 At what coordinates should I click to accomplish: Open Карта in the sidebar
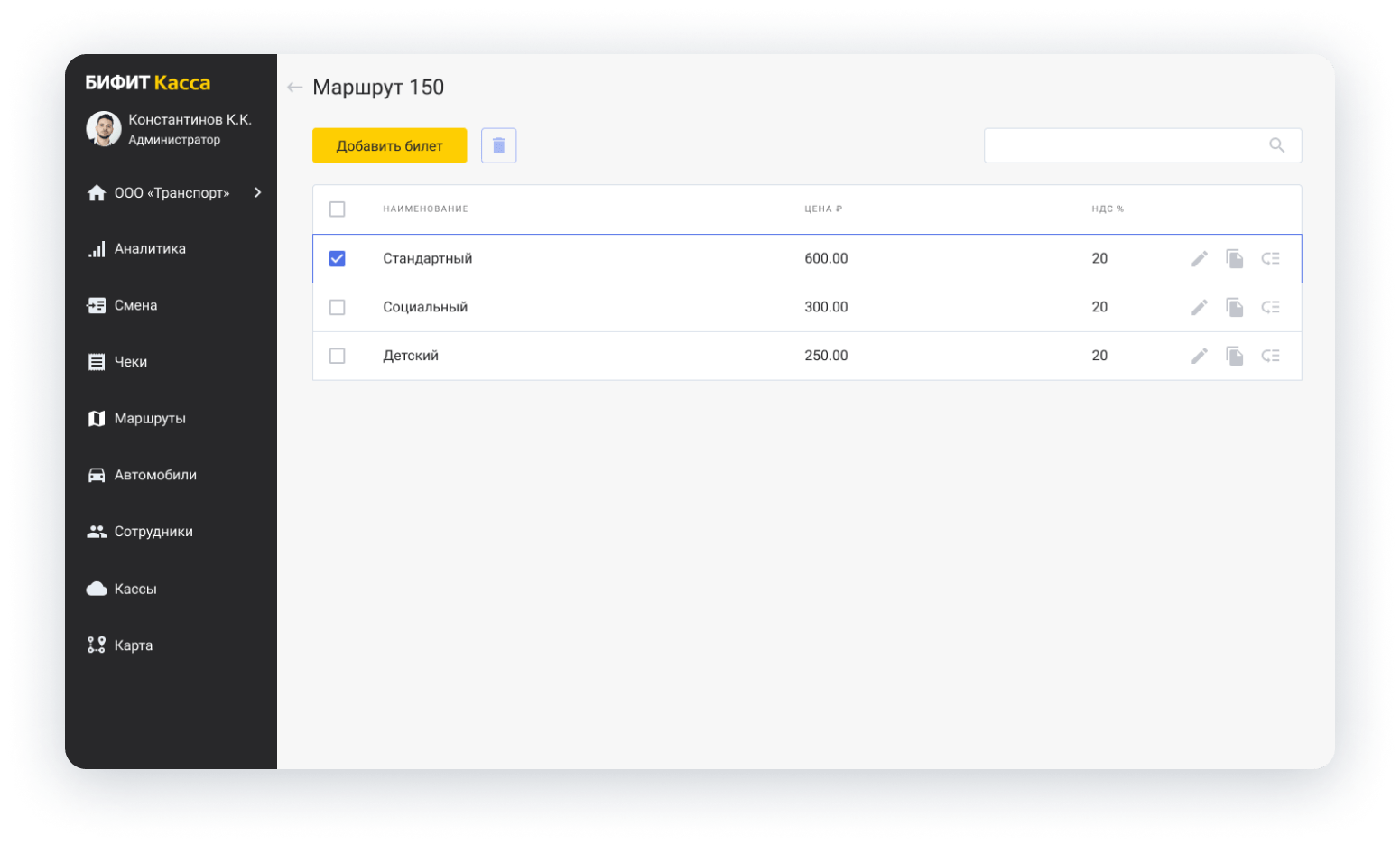134,645
